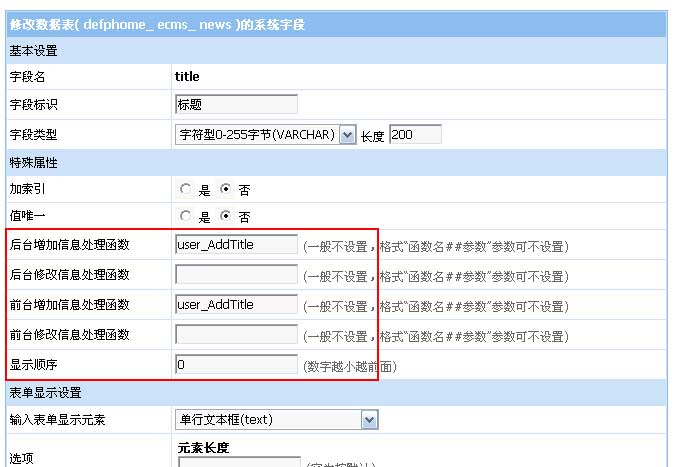This screenshot has width=674, height=467.
Task: Open the 字段类型 VARCHAR dropdown
Action: (266, 134)
